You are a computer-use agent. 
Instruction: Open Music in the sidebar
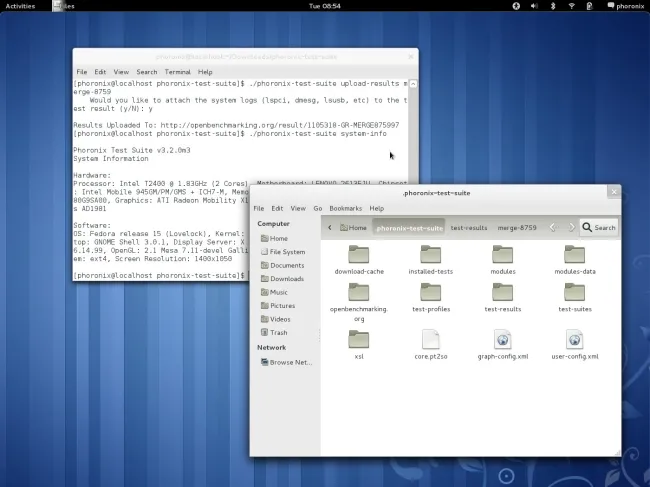click(274, 292)
